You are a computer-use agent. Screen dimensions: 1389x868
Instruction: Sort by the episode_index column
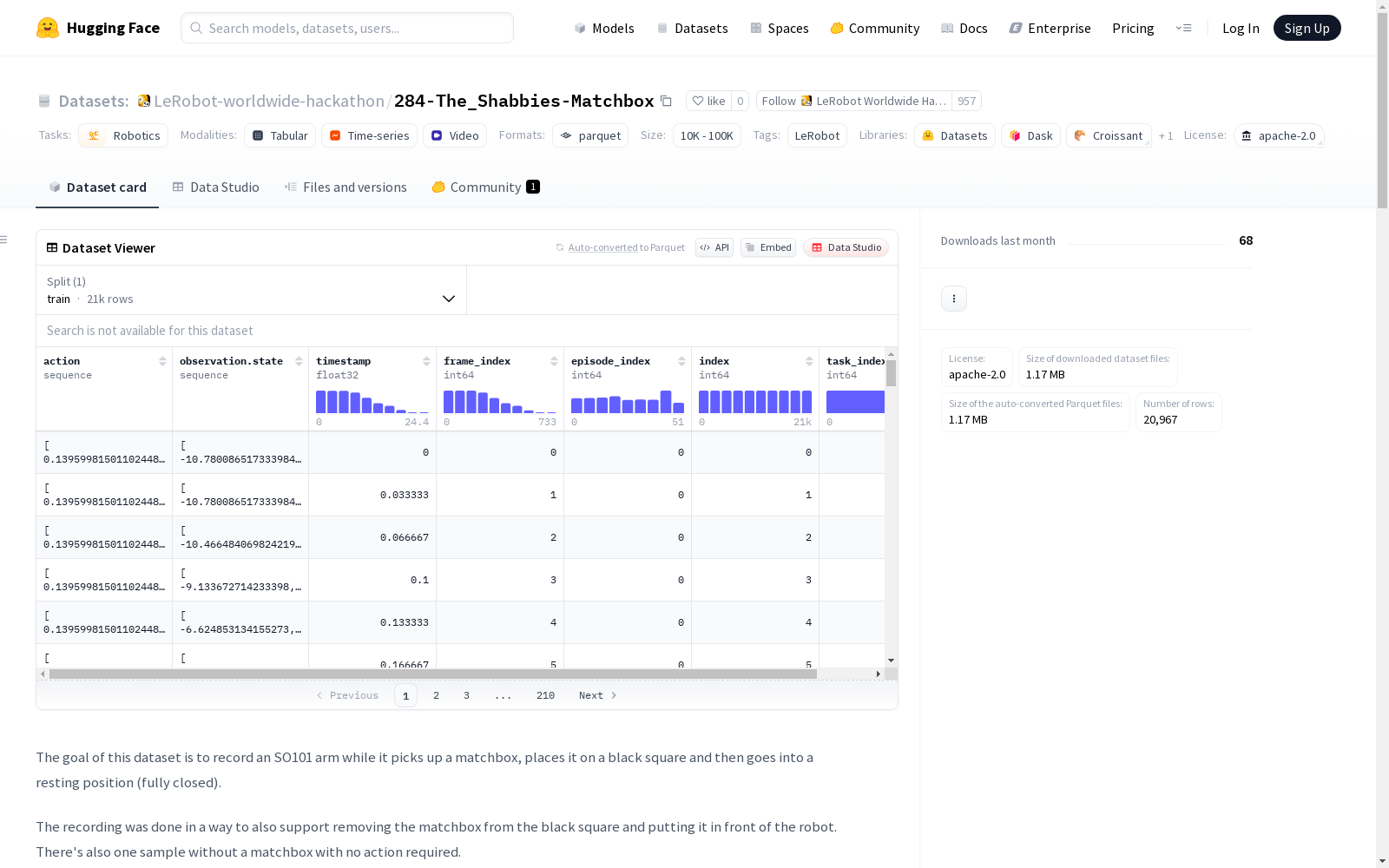pos(681,361)
